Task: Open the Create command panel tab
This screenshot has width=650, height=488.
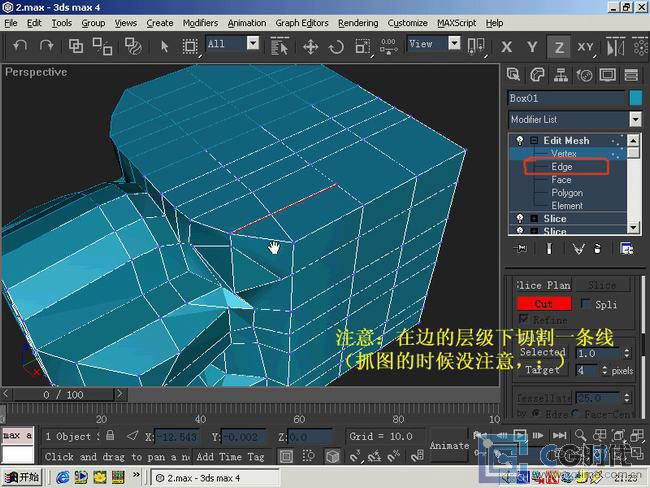Action: coord(513,75)
